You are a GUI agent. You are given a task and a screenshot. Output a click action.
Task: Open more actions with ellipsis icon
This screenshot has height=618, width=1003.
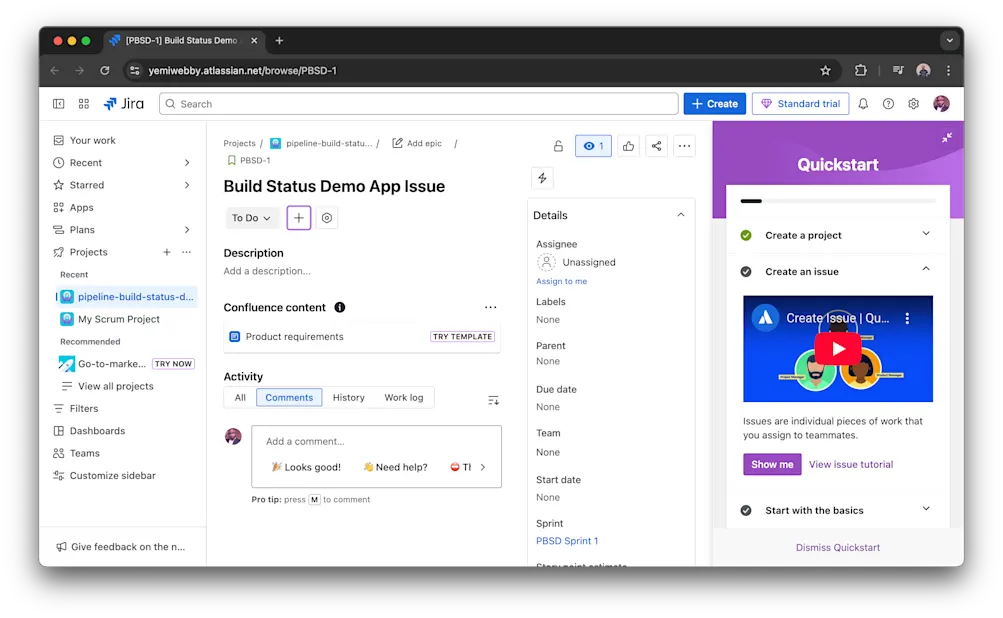684,145
